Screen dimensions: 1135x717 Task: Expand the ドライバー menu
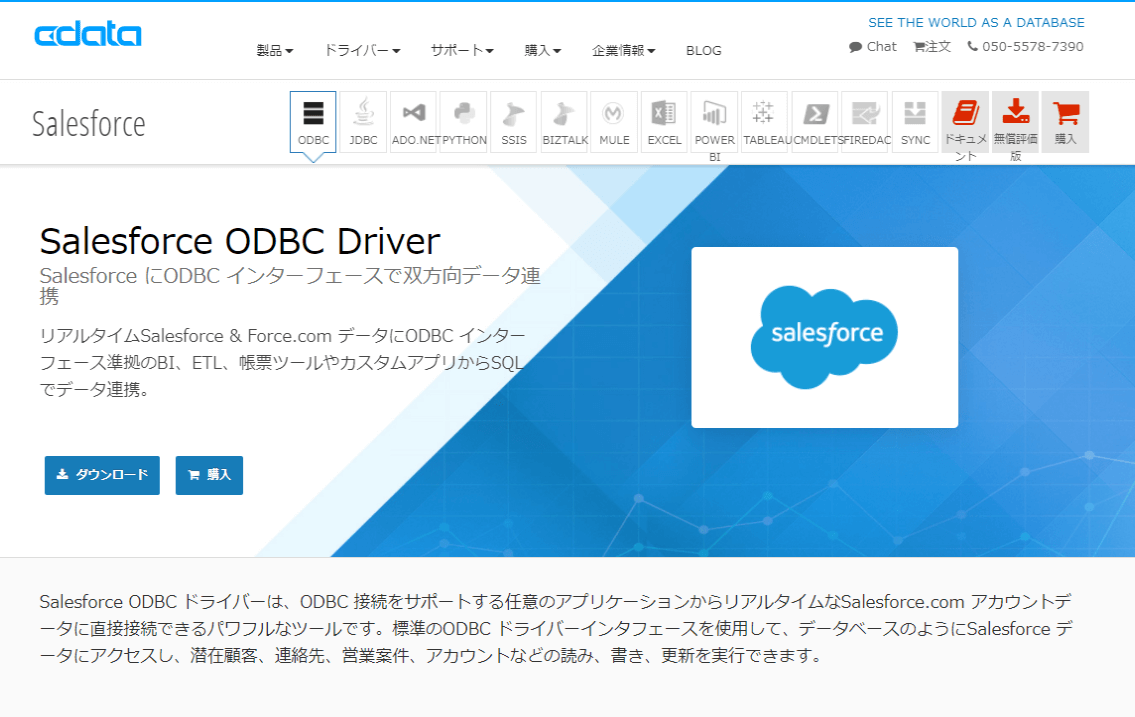(x=362, y=51)
